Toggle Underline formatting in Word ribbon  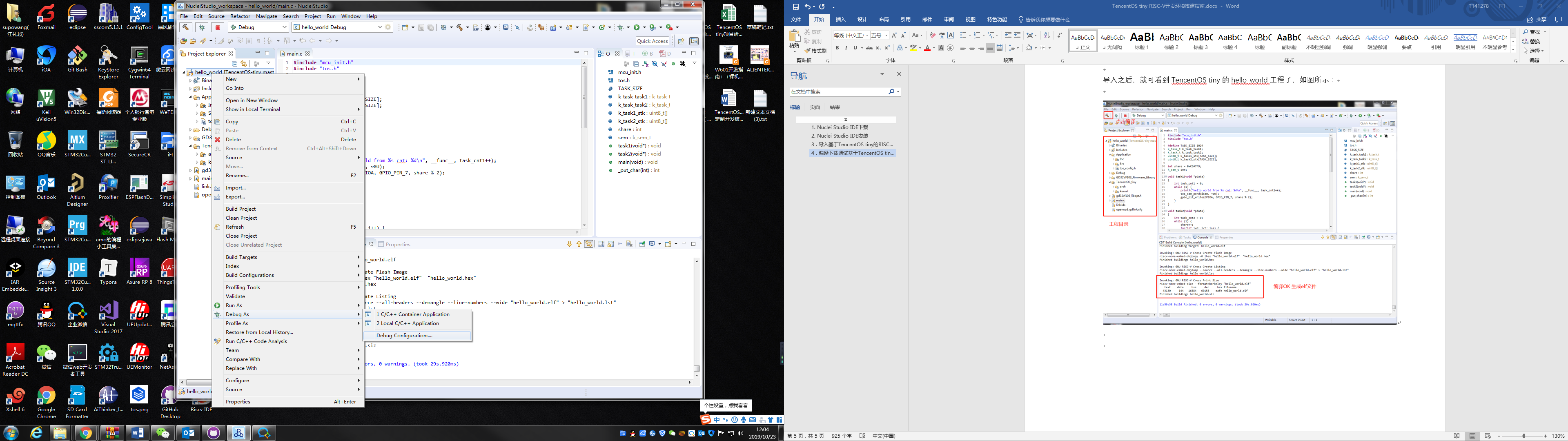[855, 47]
